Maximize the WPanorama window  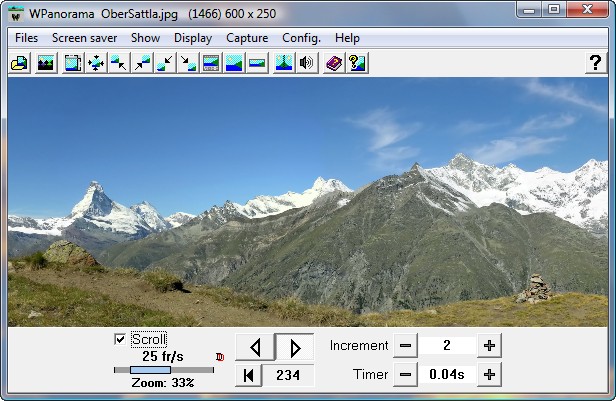(x=554, y=10)
